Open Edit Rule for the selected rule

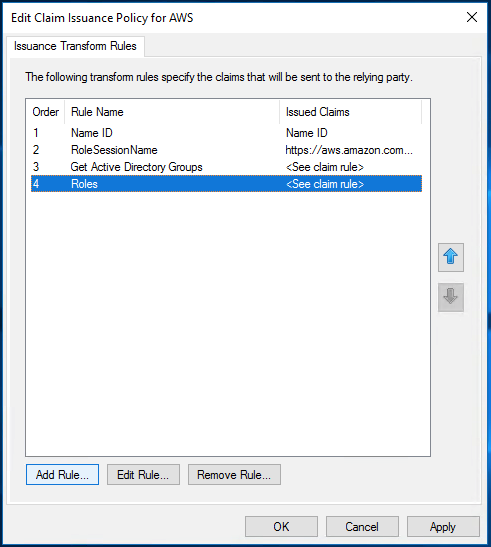[143, 474]
